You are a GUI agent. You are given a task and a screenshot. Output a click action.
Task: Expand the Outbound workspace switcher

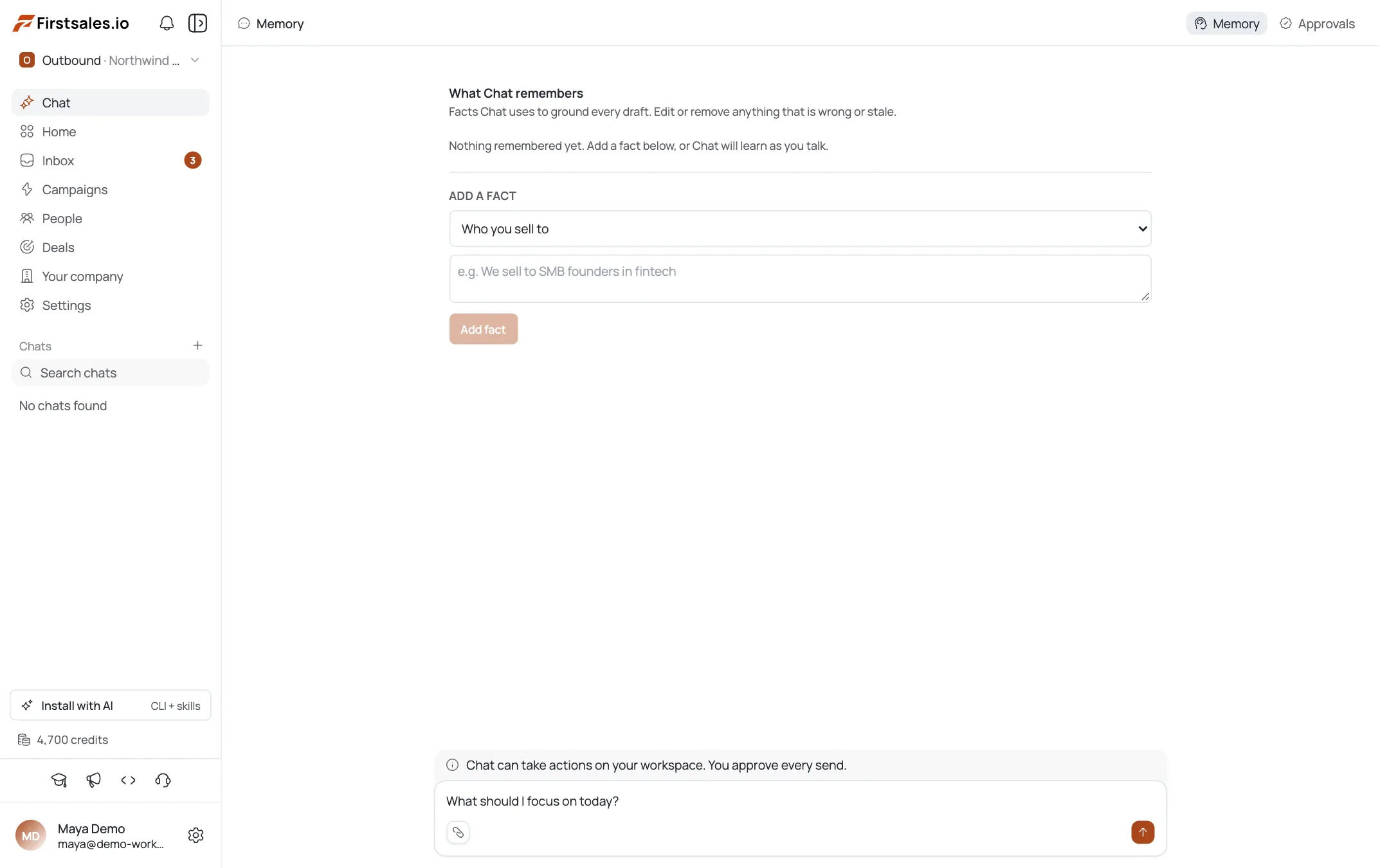(110, 60)
